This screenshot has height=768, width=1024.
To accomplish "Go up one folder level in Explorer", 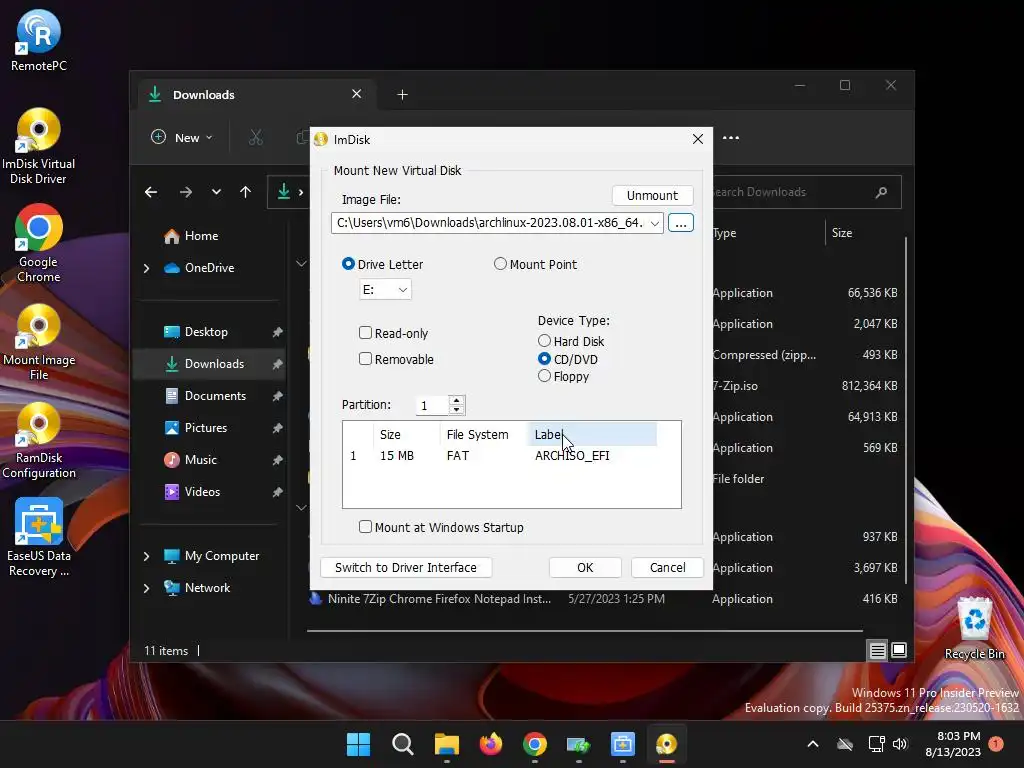I will click(246, 192).
